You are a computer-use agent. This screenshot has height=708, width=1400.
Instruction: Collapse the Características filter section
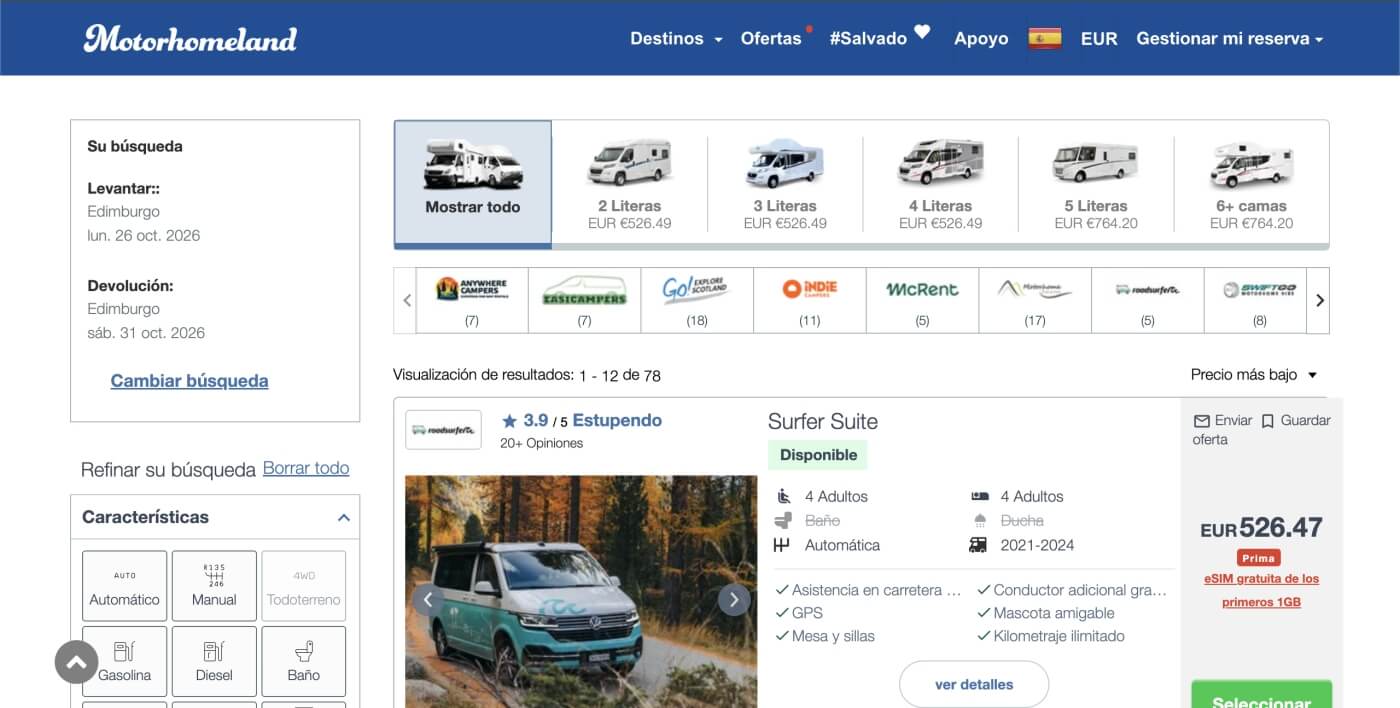point(344,518)
